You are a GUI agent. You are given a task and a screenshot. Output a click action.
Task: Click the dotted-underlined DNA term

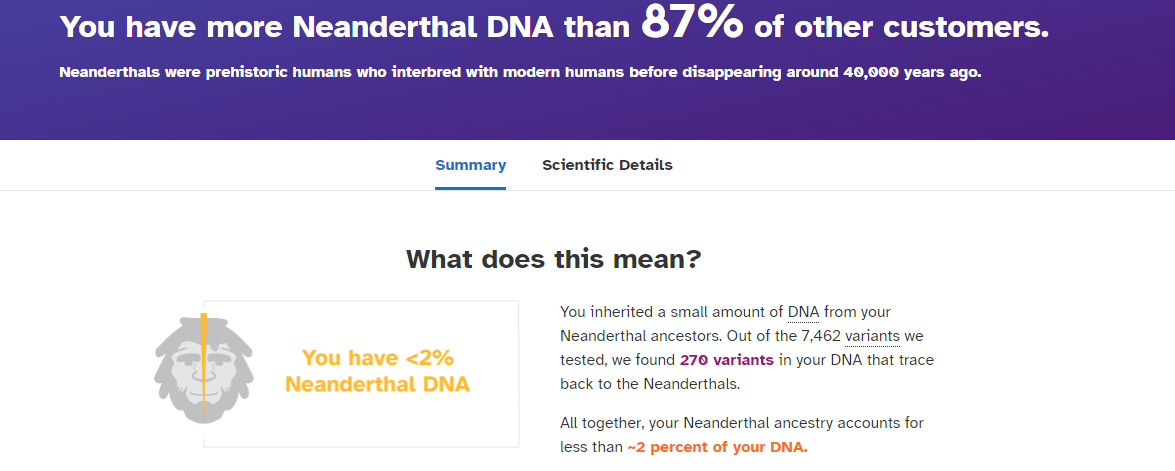pyautogui.click(x=803, y=312)
